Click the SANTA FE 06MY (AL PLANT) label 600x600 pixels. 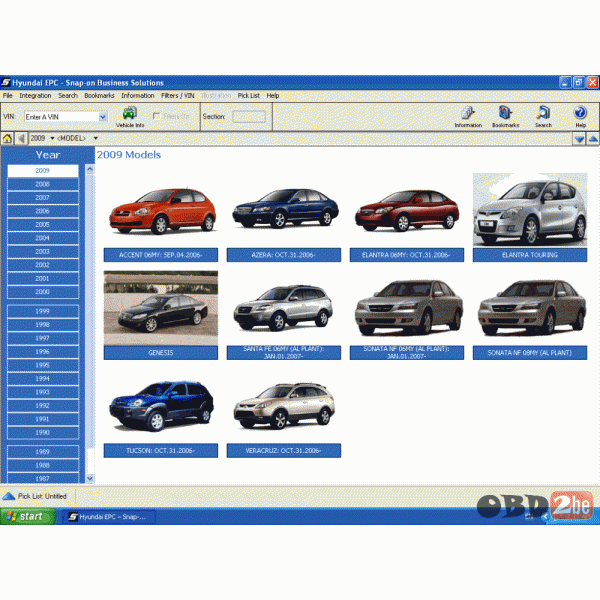pyautogui.click(x=284, y=353)
